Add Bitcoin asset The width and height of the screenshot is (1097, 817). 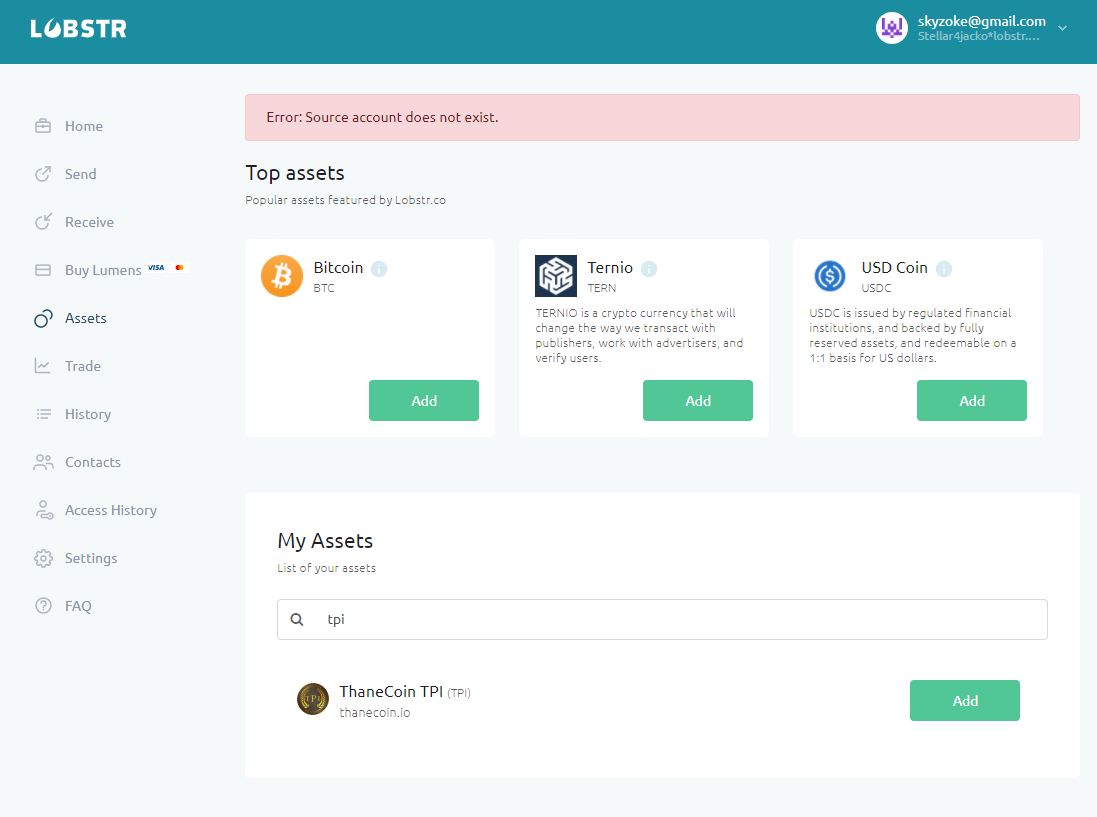[x=424, y=401]
